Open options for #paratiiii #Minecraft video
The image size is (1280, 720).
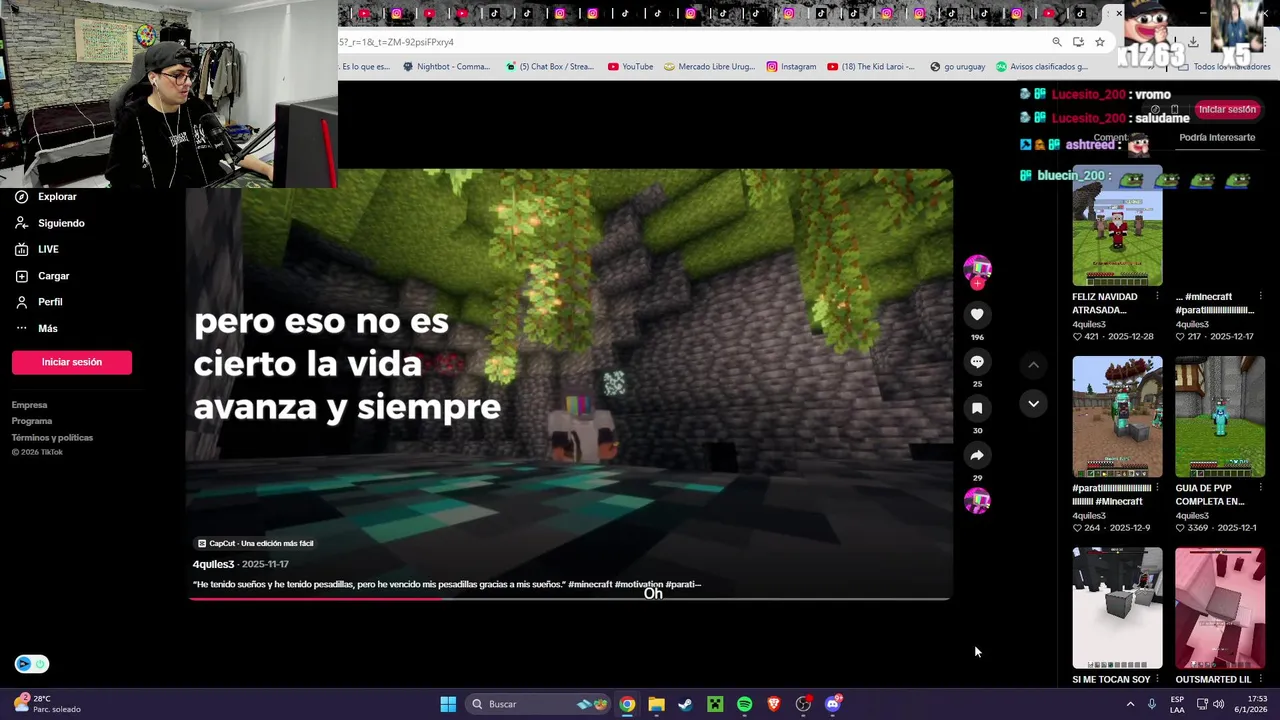[x=1157, y=488]
